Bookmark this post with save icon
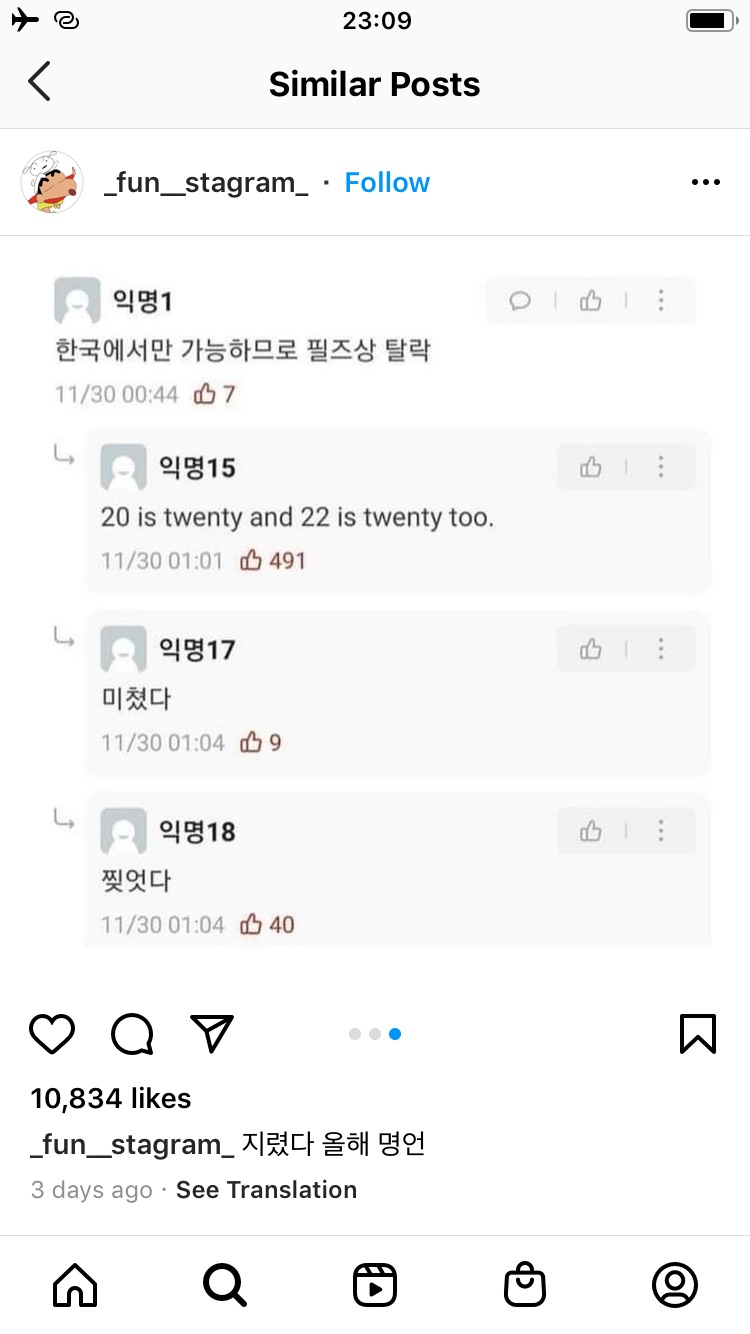This screenshot has width=750, height=1334. pyautogui.click(x=697, y=1033)
